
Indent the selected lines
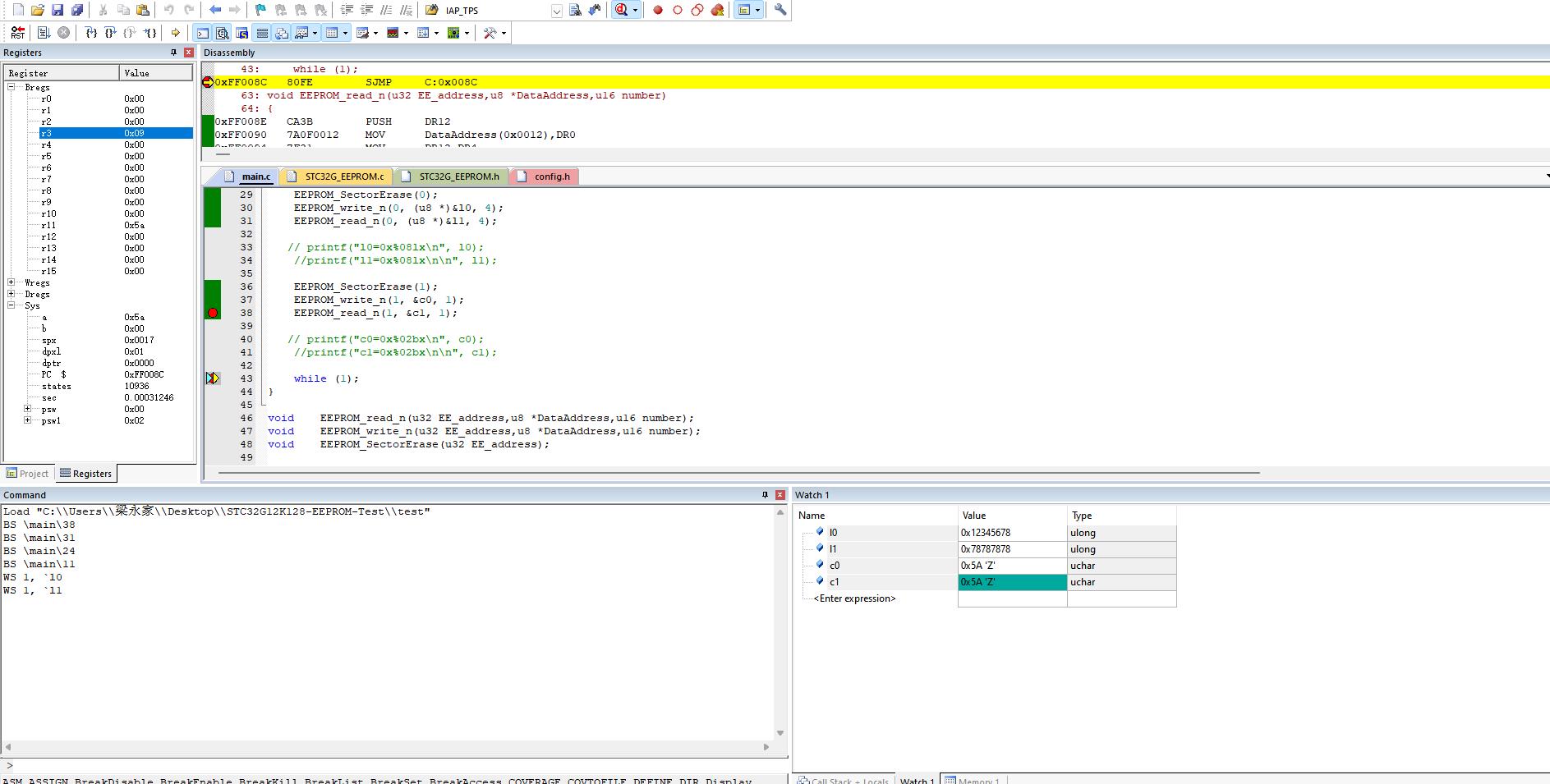(347, 10)
